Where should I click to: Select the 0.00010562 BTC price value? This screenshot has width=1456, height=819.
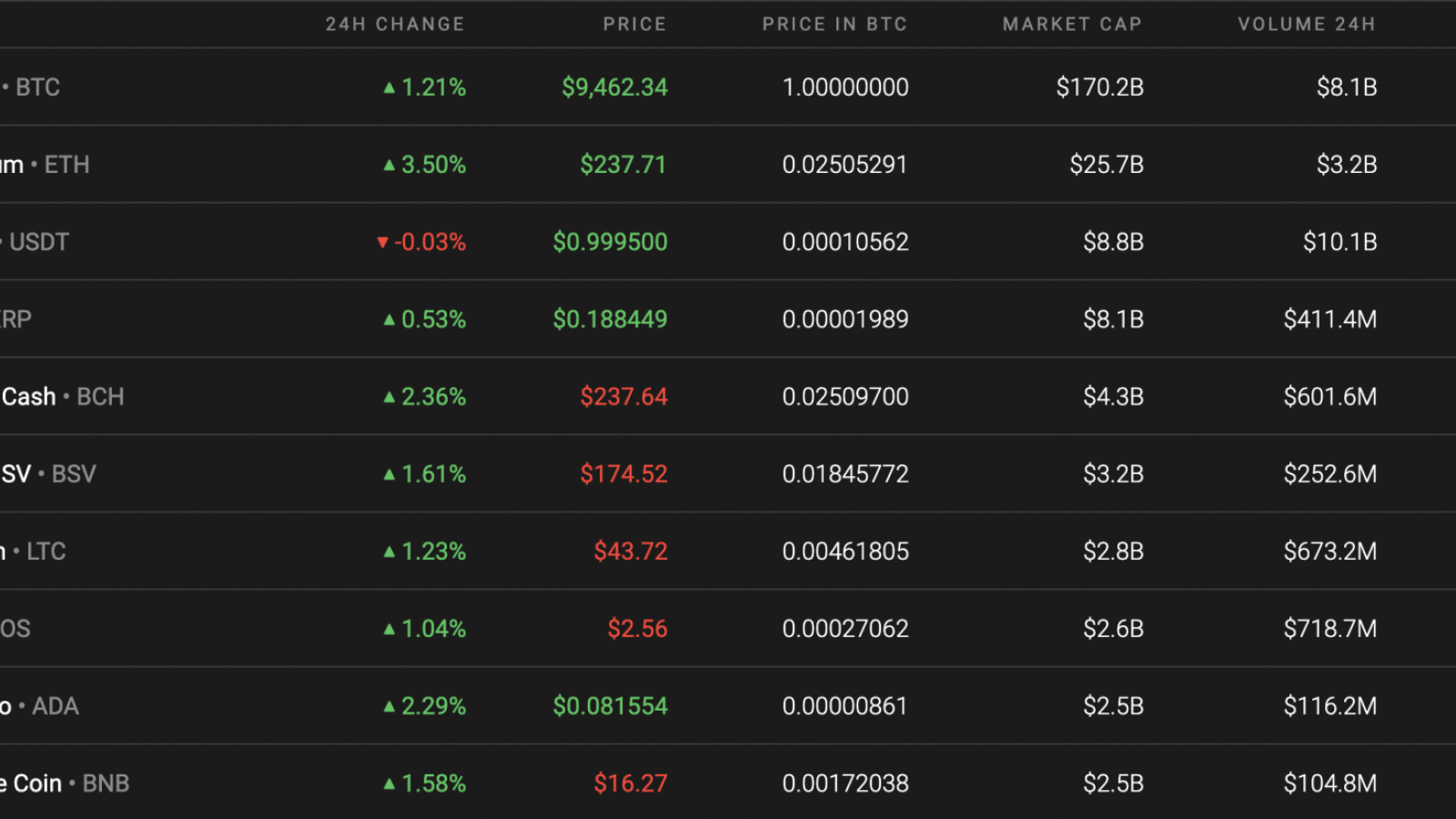[x=845, y=242]
